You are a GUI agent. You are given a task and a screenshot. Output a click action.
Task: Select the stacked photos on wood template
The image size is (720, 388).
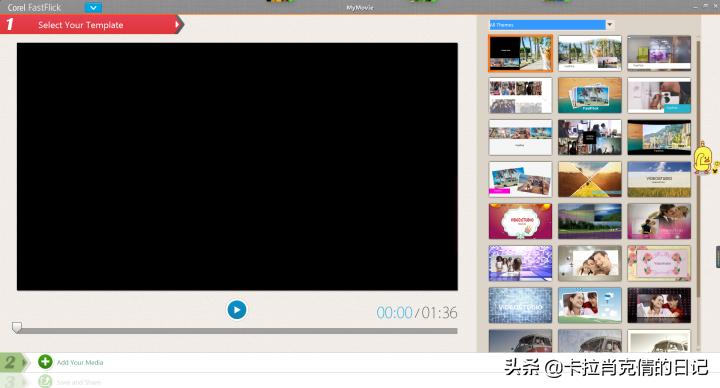(x=590, y=96)
